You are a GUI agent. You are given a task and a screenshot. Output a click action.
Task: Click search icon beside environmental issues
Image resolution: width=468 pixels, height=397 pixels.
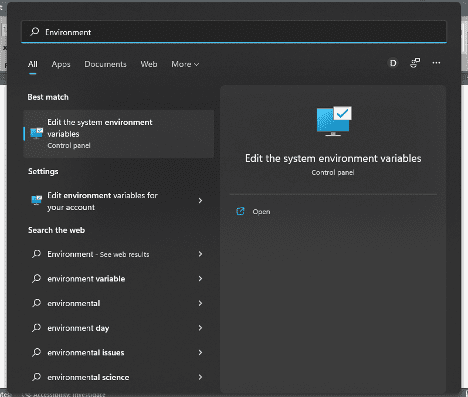click(x=36, y=352)
